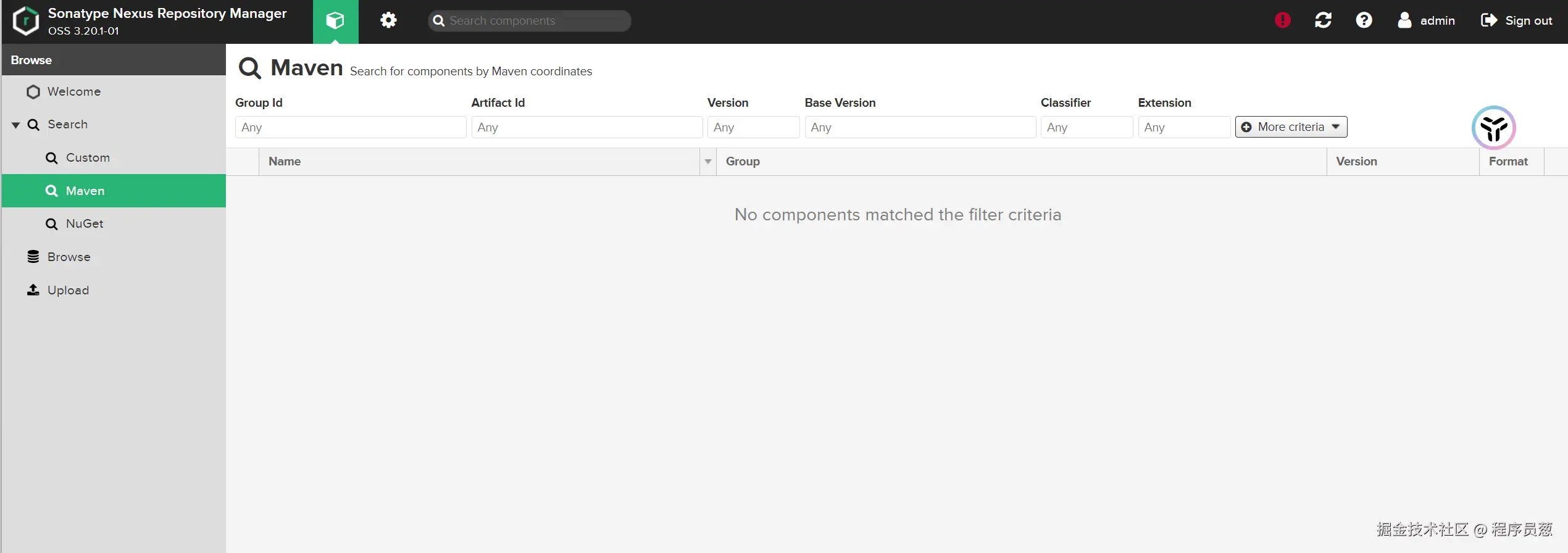The width and height of the screenshot is (1568, 553).
Task: Click the Version filter field
Action: click(754, 127)
